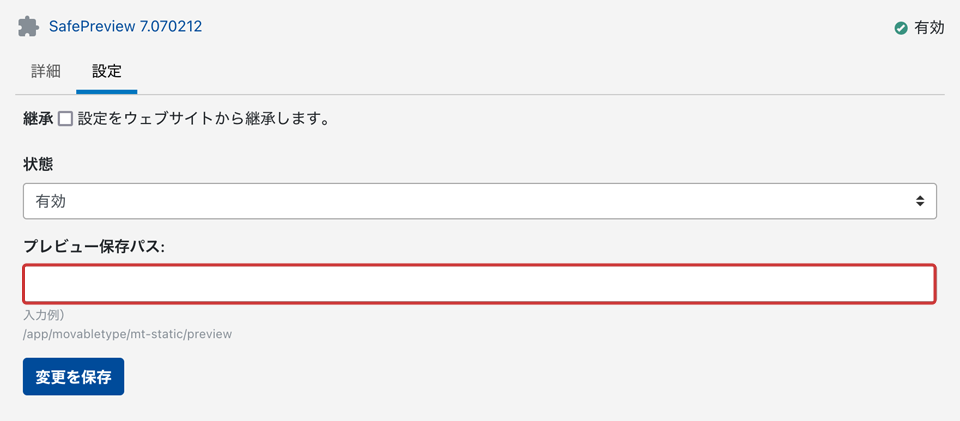Viewport: 960px width, 421px height.
Task: Click the SafePreview puzzle piece plugin icon
Action: (29, 27)
